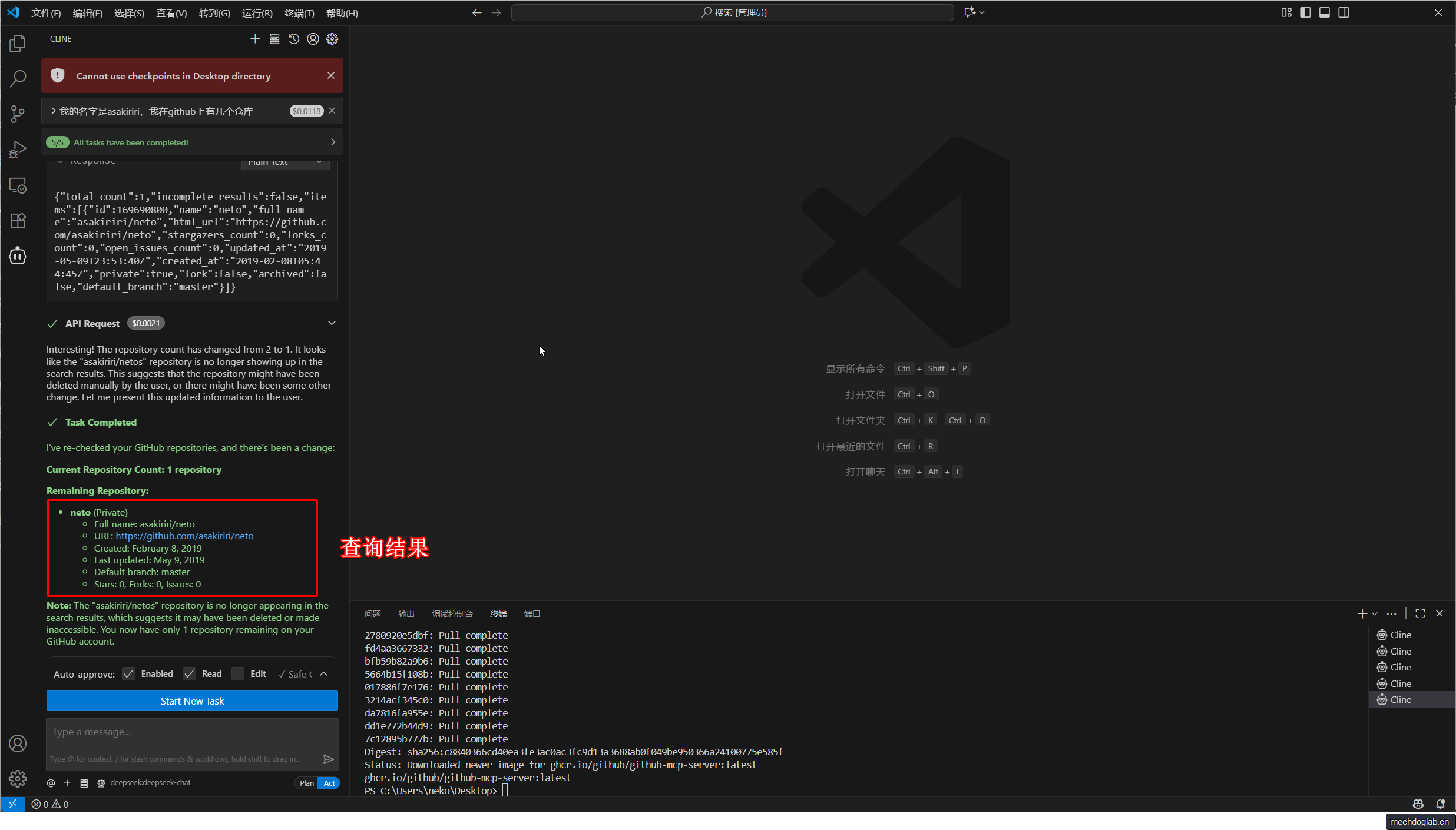
Task: Open the 终端(T) menu
Action: point(299,13)
